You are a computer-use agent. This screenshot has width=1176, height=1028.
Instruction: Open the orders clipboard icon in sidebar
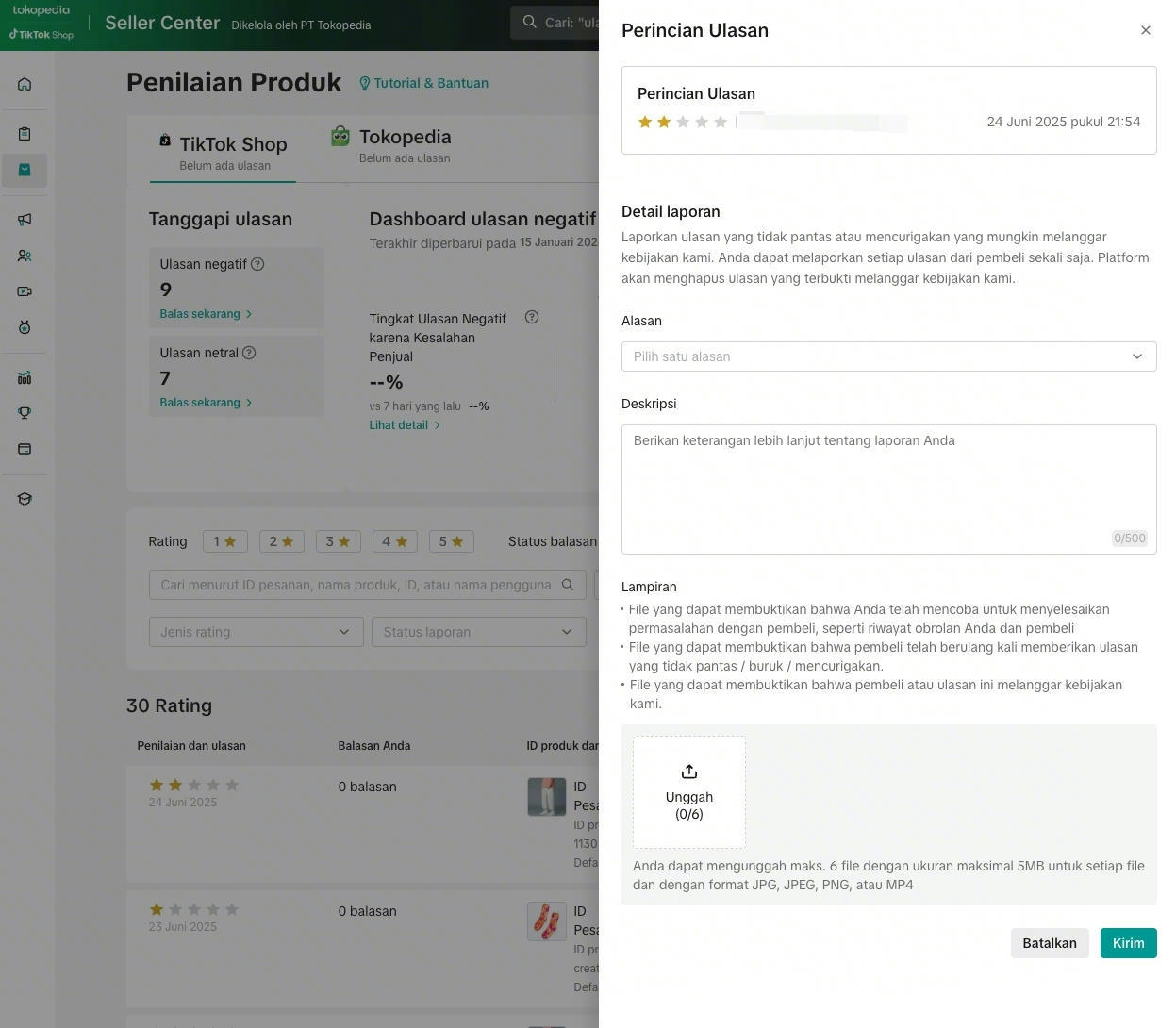click(25, 134)
